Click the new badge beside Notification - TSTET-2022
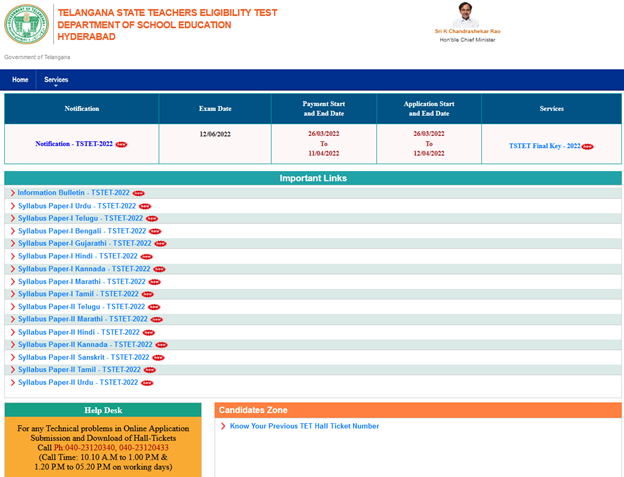Screen dimensions: 624x477 click(x=121, y=144)
